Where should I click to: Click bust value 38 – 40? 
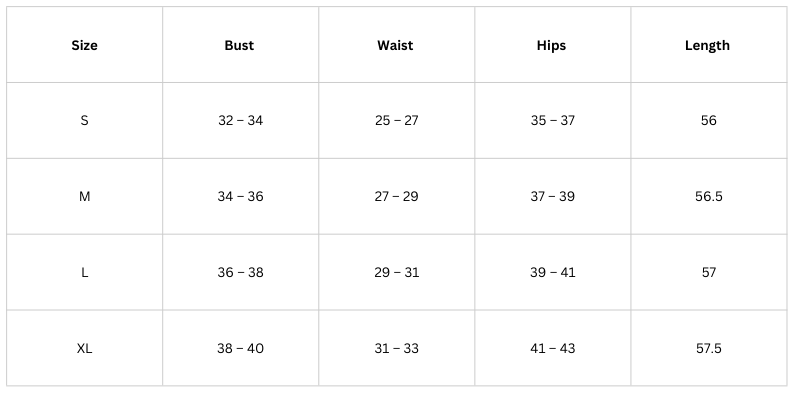[240, 348]
